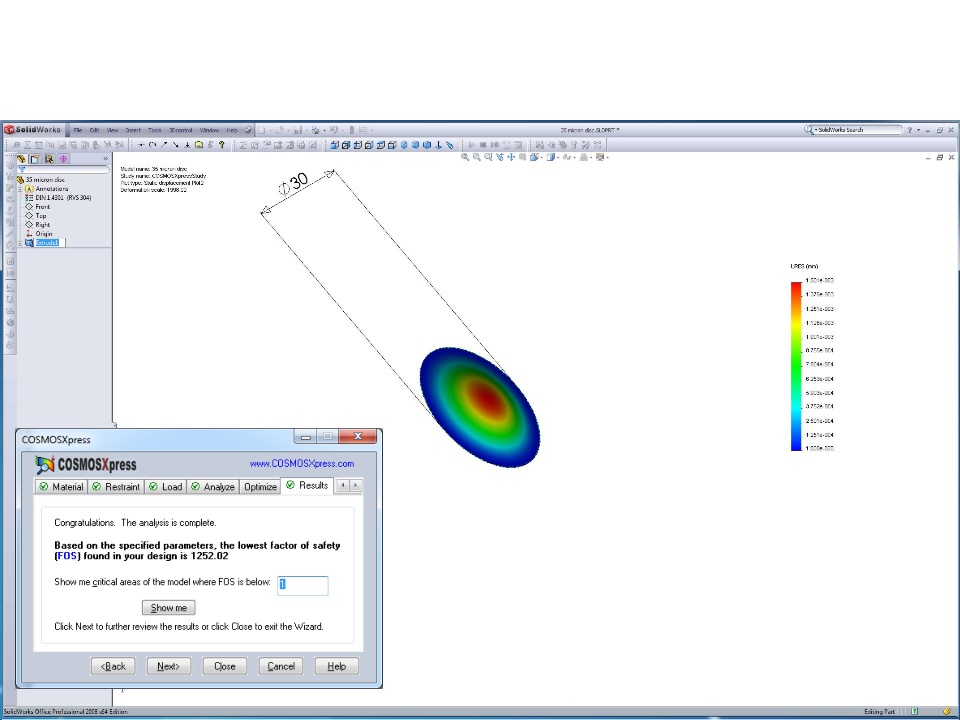The image size is (960, 720).
Task: Click the Zoom to Area icon
Action: 477,157
